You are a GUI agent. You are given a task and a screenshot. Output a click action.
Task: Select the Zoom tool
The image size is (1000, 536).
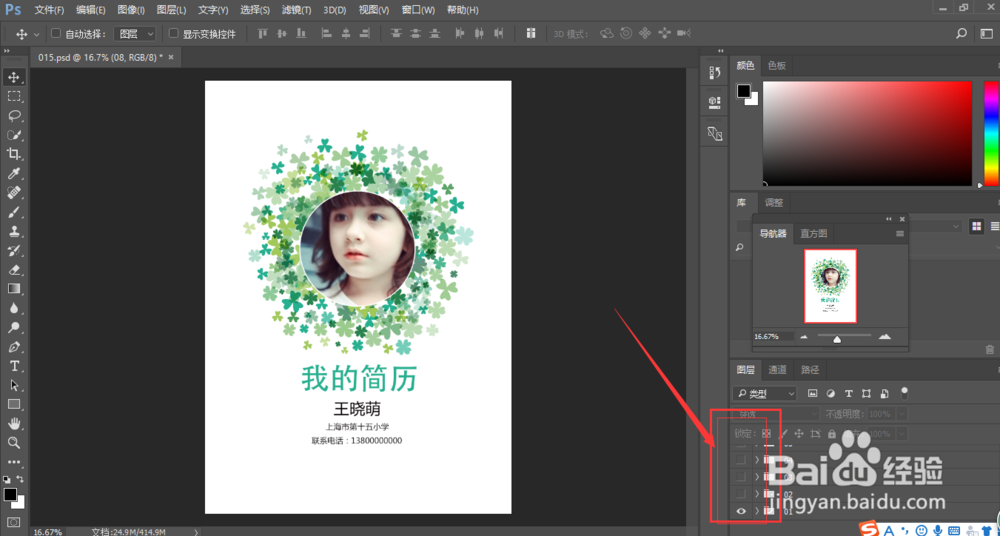tap(13, 442)
